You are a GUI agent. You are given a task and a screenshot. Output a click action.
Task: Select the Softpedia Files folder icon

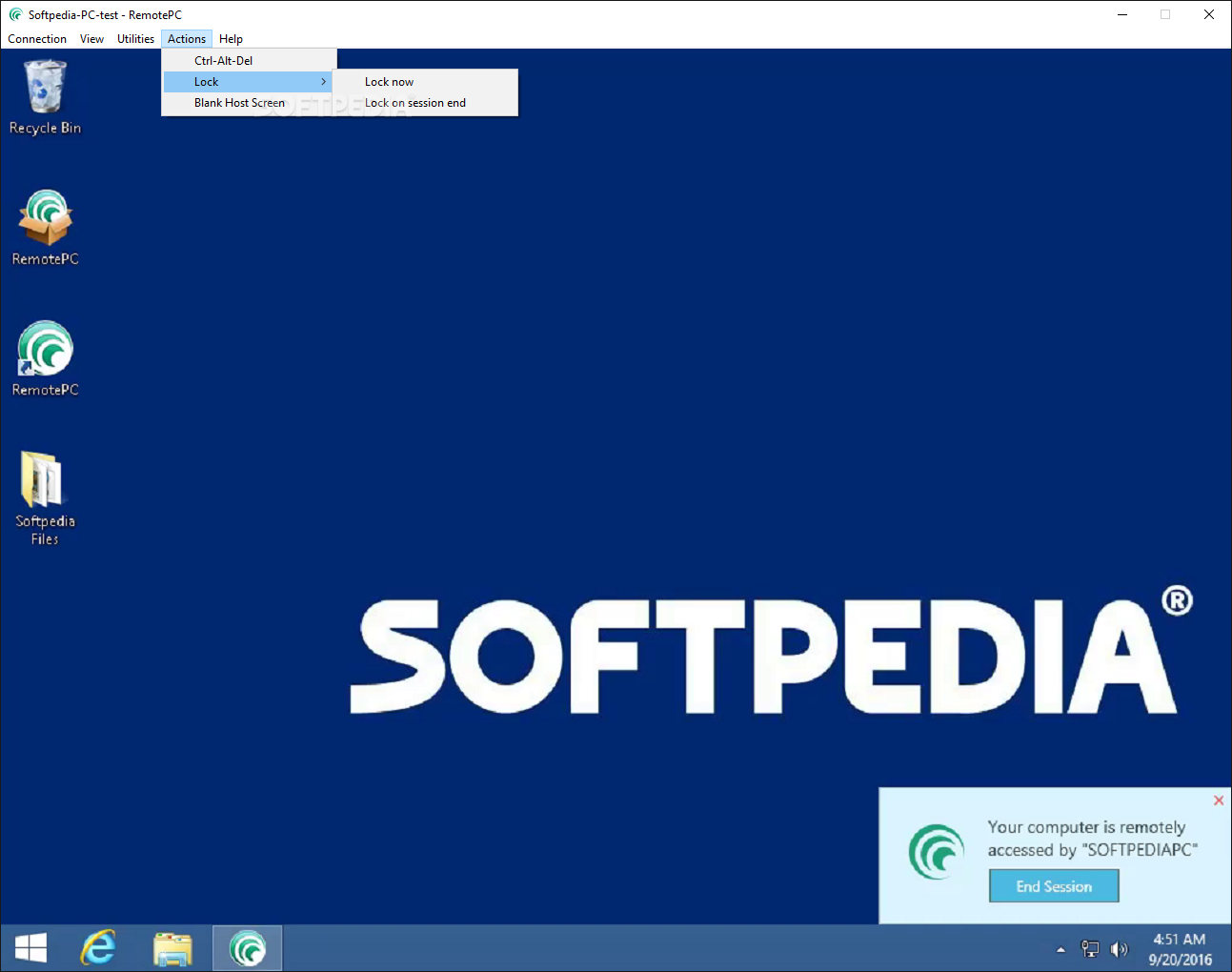(x=45, y=497)
